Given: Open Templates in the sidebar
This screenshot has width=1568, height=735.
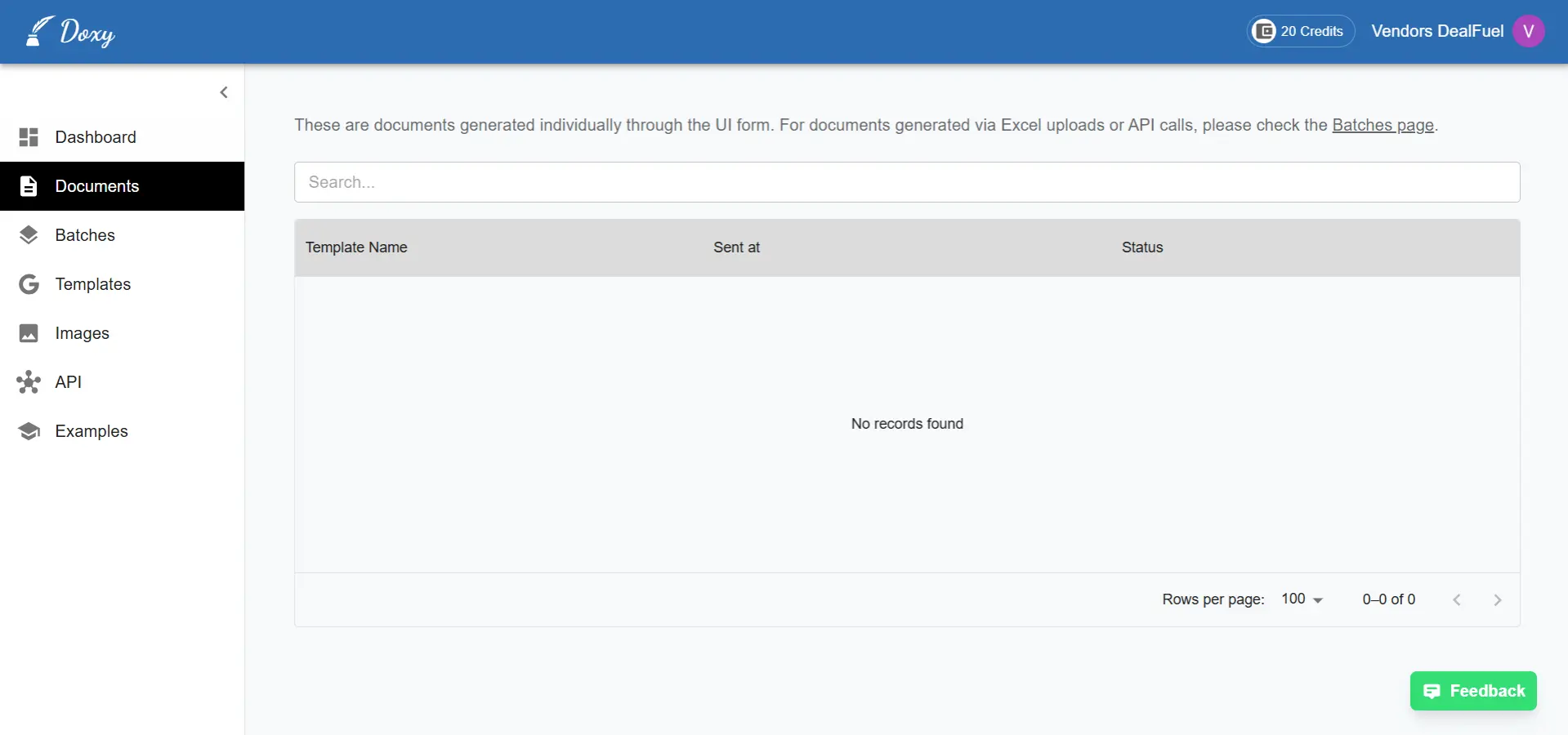Looking at the screenshot, I should (123, 284).
